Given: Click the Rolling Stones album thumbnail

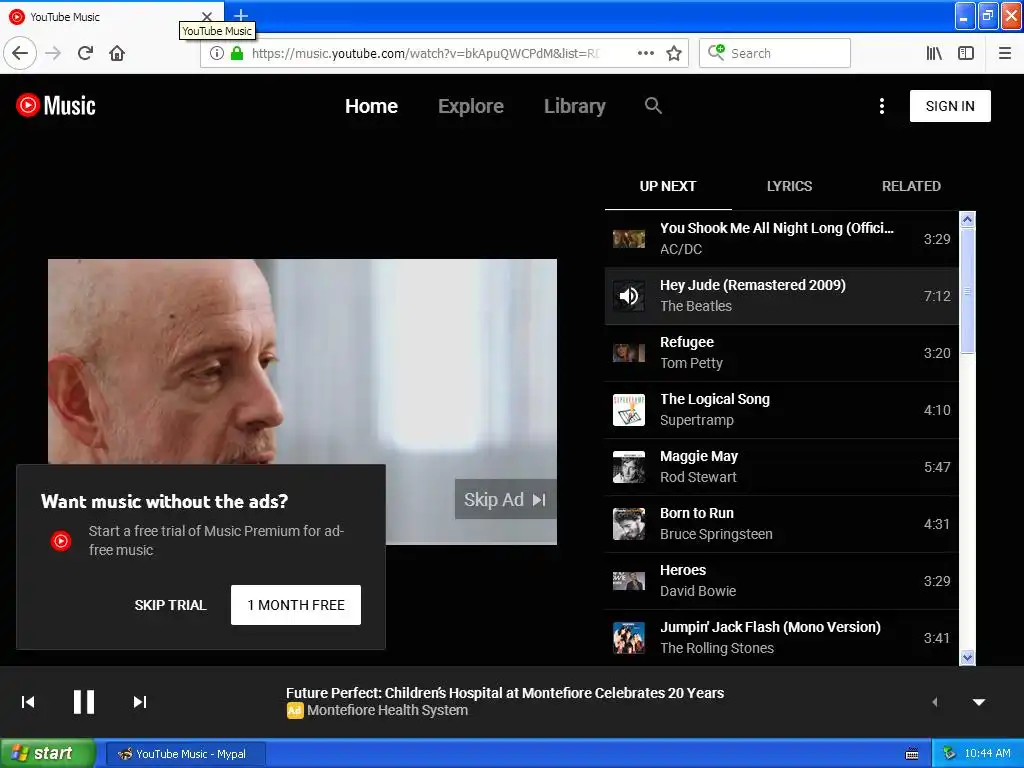Looking at the screenshot, I should (x=629, y=638).
